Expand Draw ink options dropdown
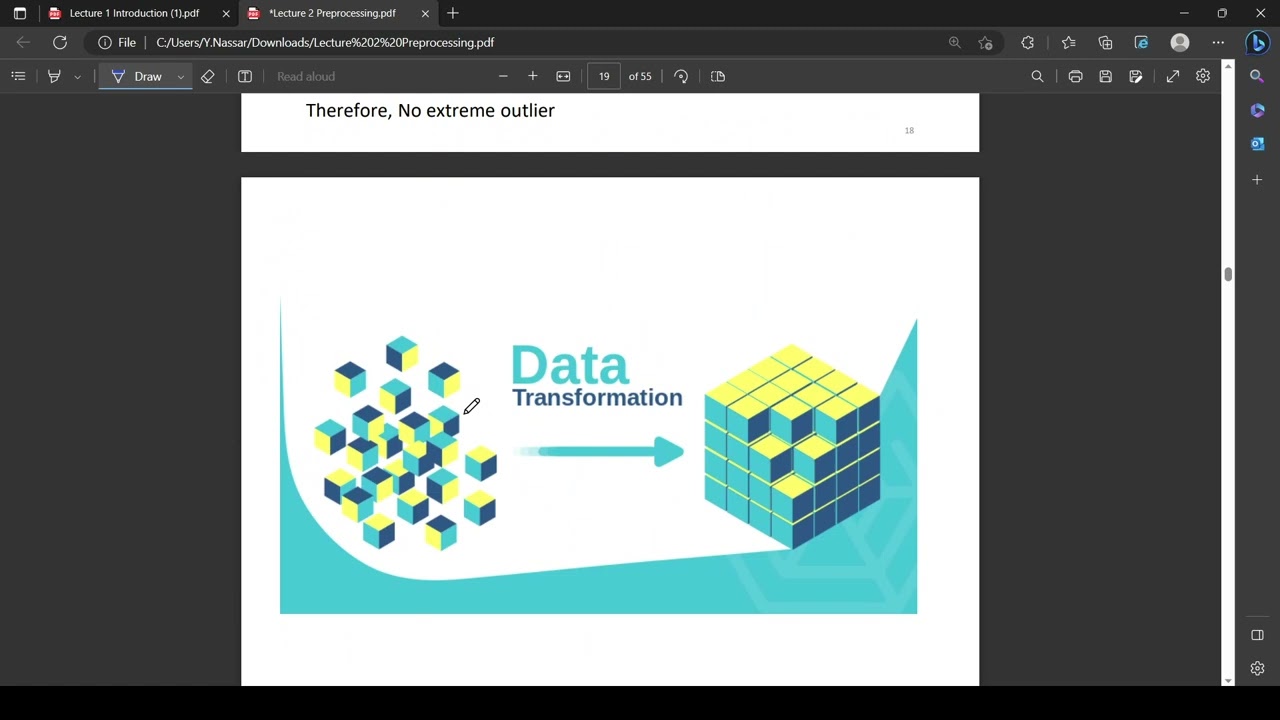The height and width of the screenshot is (720, 1280). point(181,77)
